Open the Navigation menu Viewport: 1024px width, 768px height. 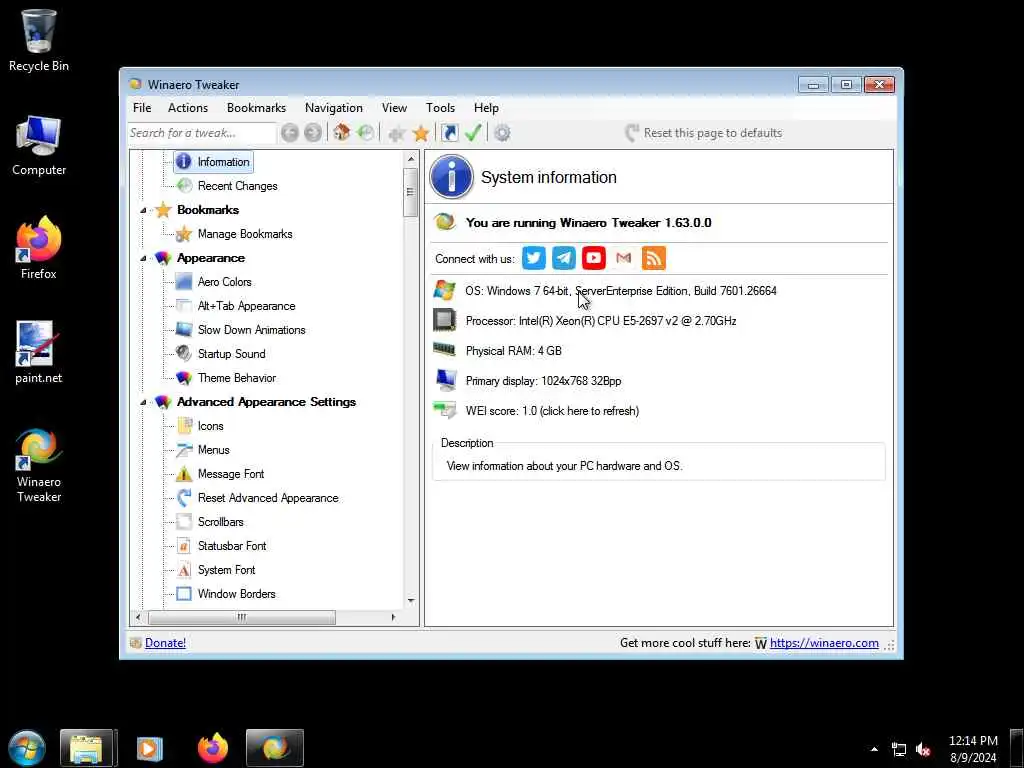pos(334,108)
